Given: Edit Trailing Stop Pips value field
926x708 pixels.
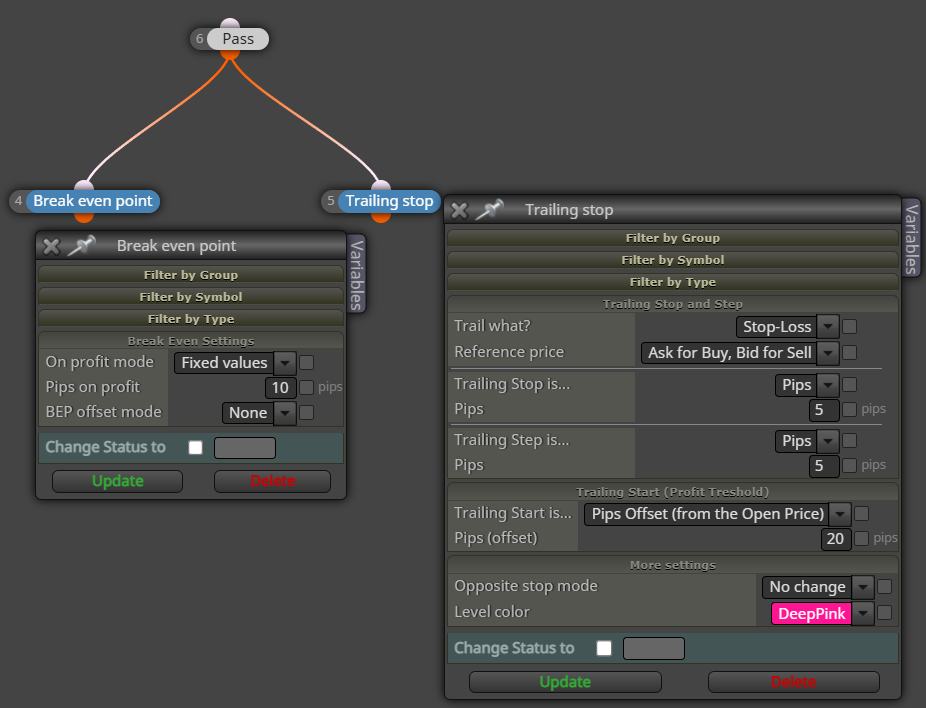Looking at the screenshot, I should point(824,410).
